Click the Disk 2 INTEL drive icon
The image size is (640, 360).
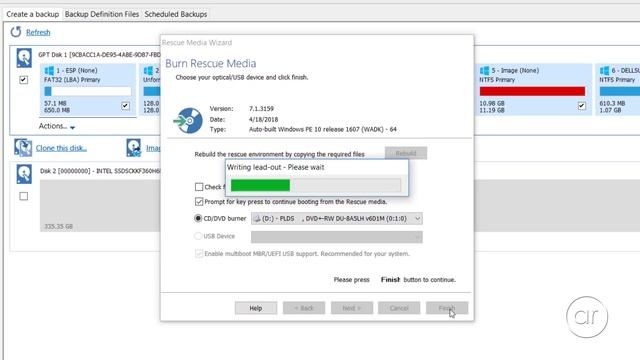point(24,174)
